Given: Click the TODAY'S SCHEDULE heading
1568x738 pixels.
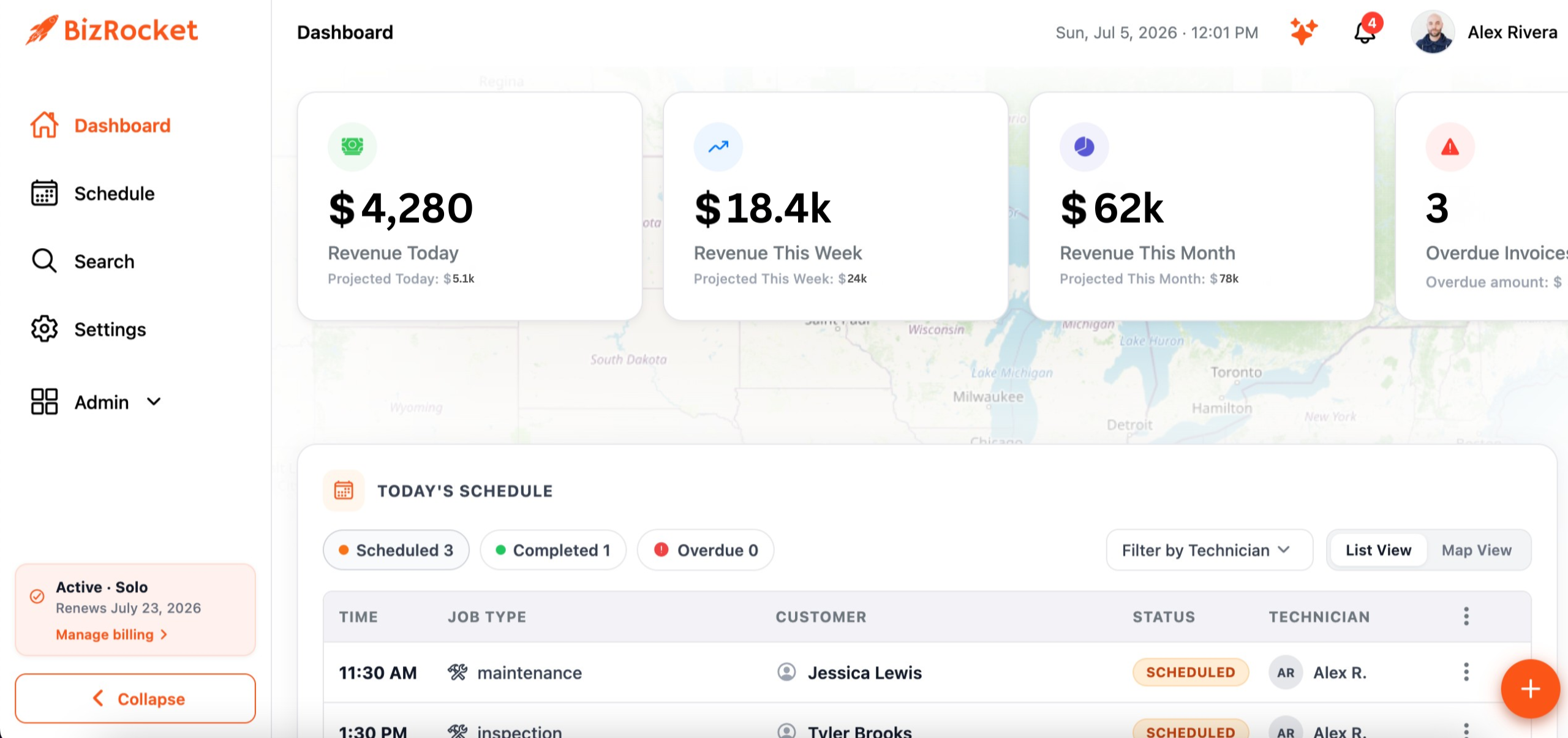Looking at the screenshot, I should point(465,491).
